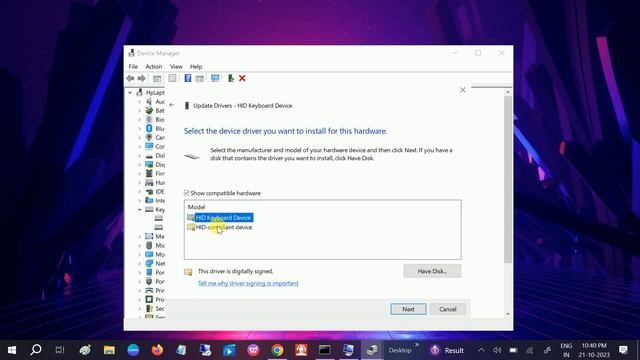Collapse the HpLapt root node
This screenshot has width=640, height=360.
tap(130, 93)
